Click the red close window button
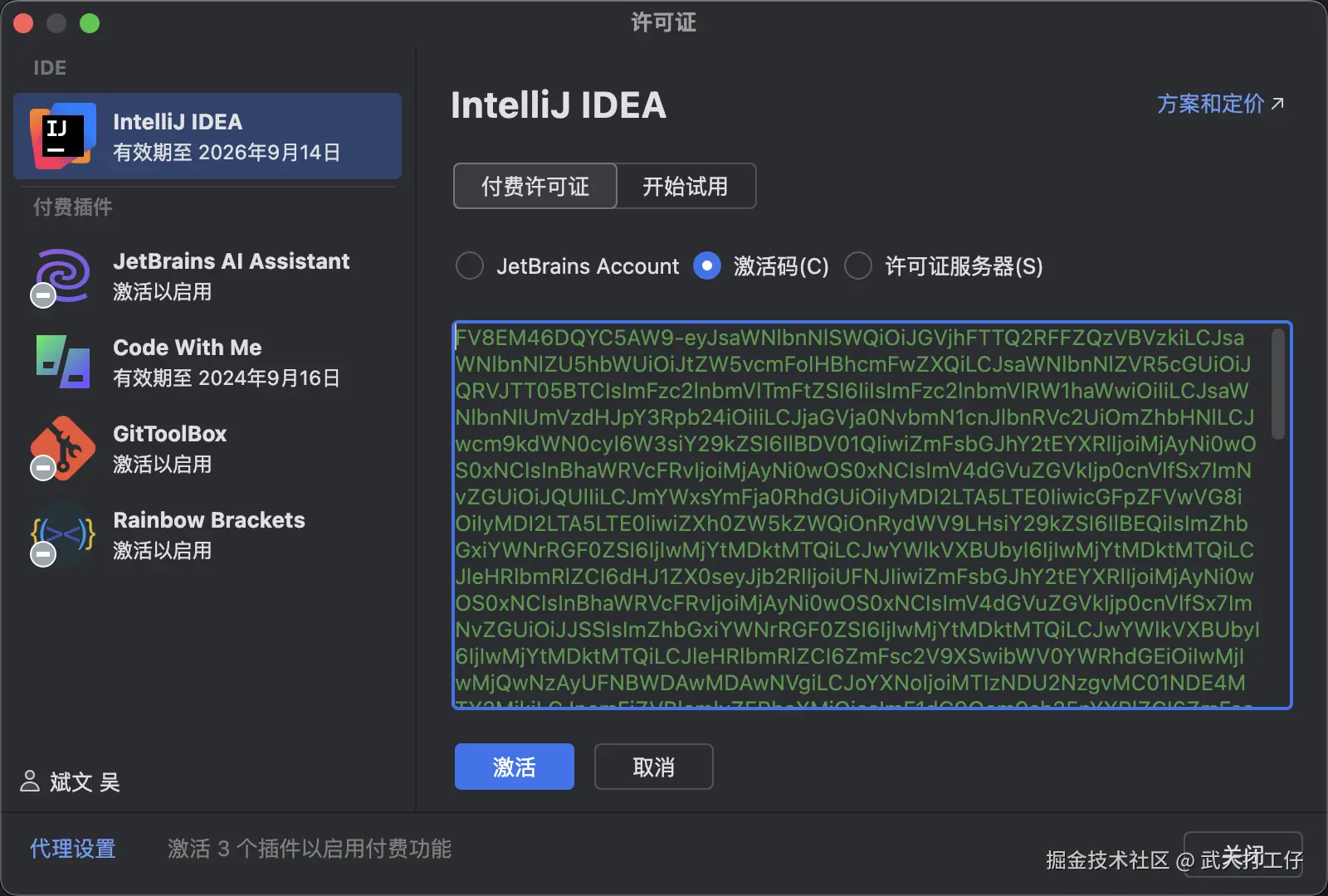The width and height of the screenshot is (1328, 896). pyautogui.click(x=23, y=23)
